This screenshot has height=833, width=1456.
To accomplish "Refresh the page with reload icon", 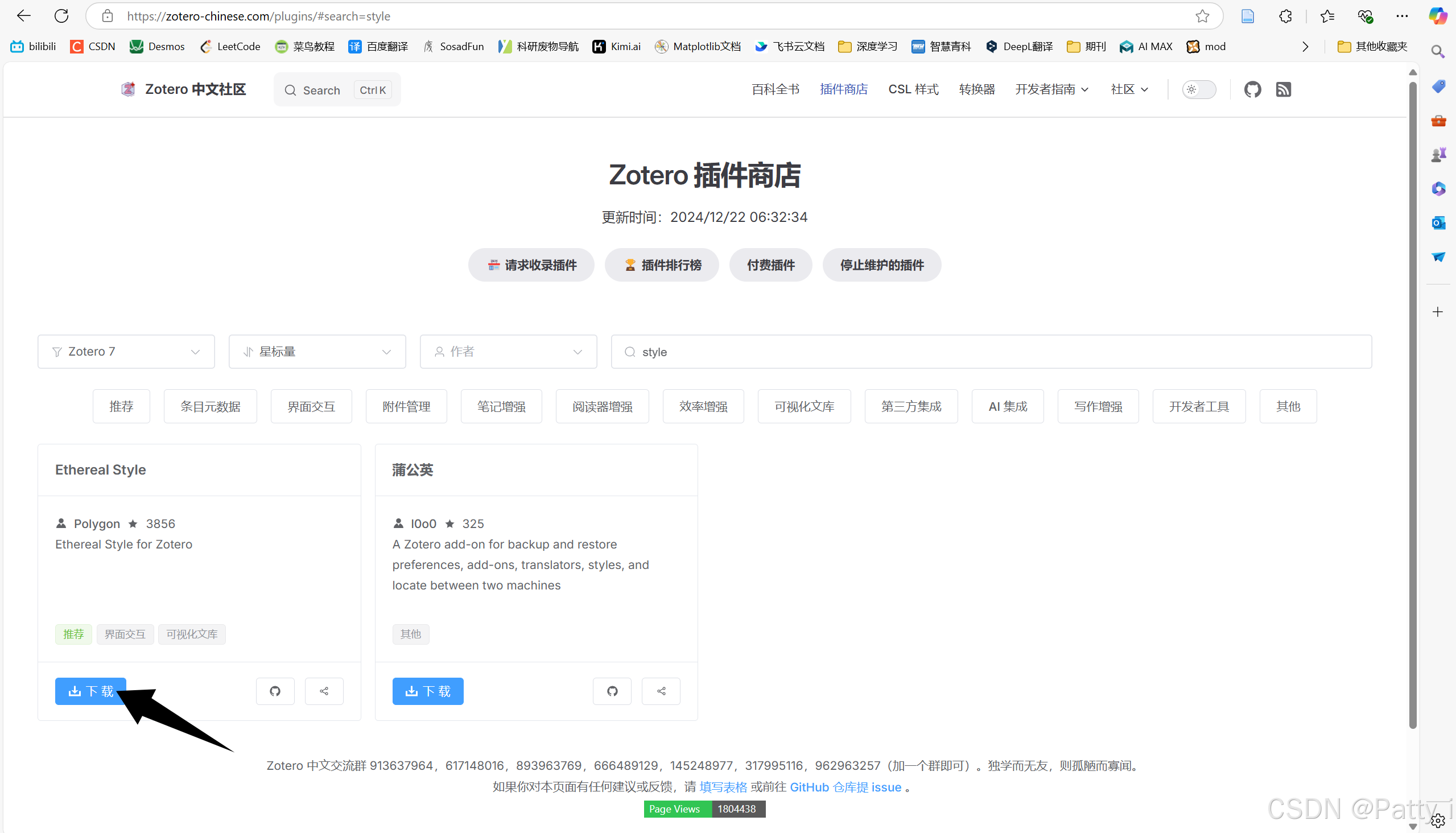I will click(x=61, y=16).
